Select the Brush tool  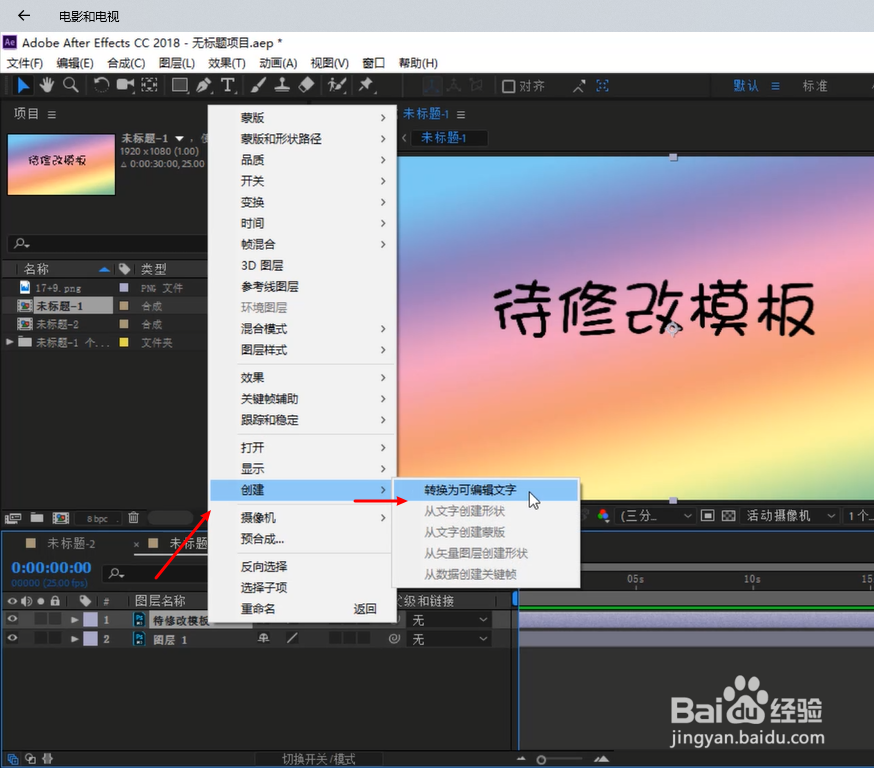coord(258,85)
